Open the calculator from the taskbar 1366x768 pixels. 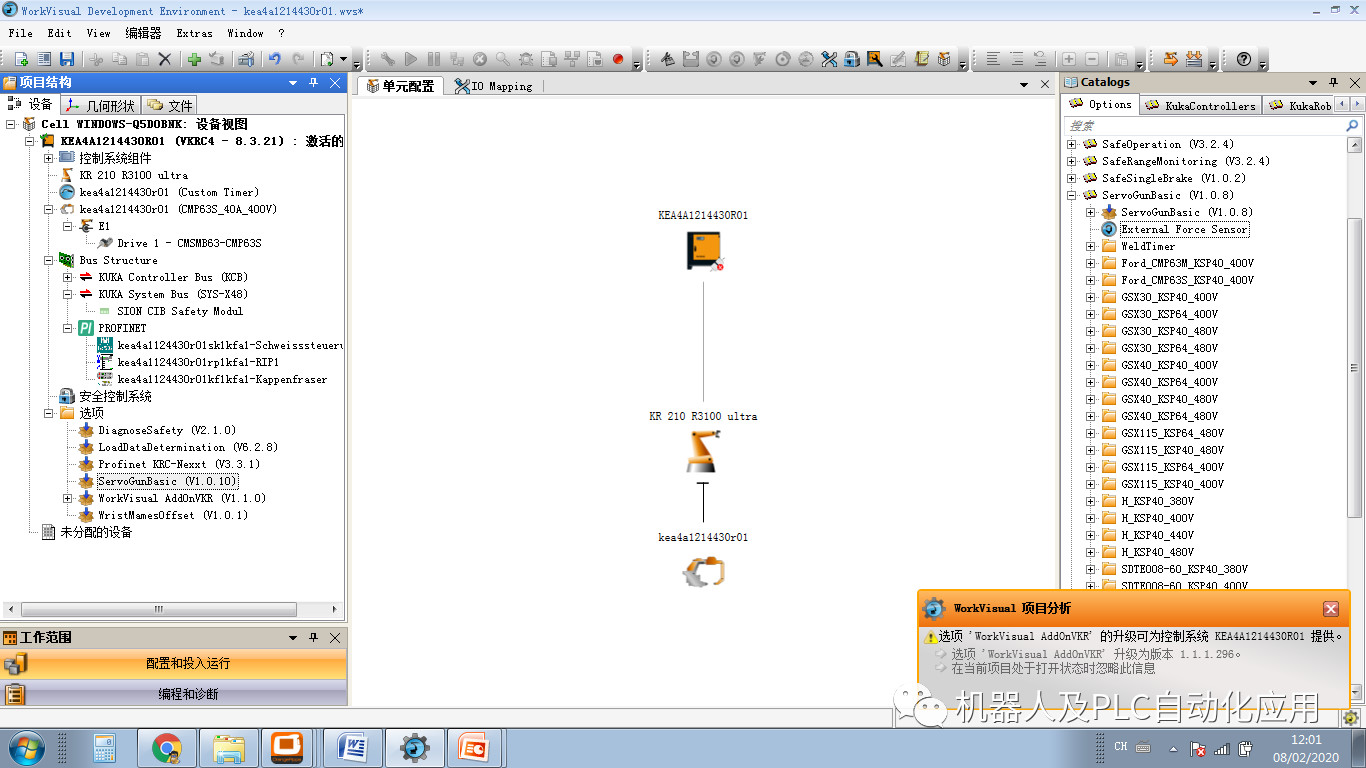(x=105, y=747)
